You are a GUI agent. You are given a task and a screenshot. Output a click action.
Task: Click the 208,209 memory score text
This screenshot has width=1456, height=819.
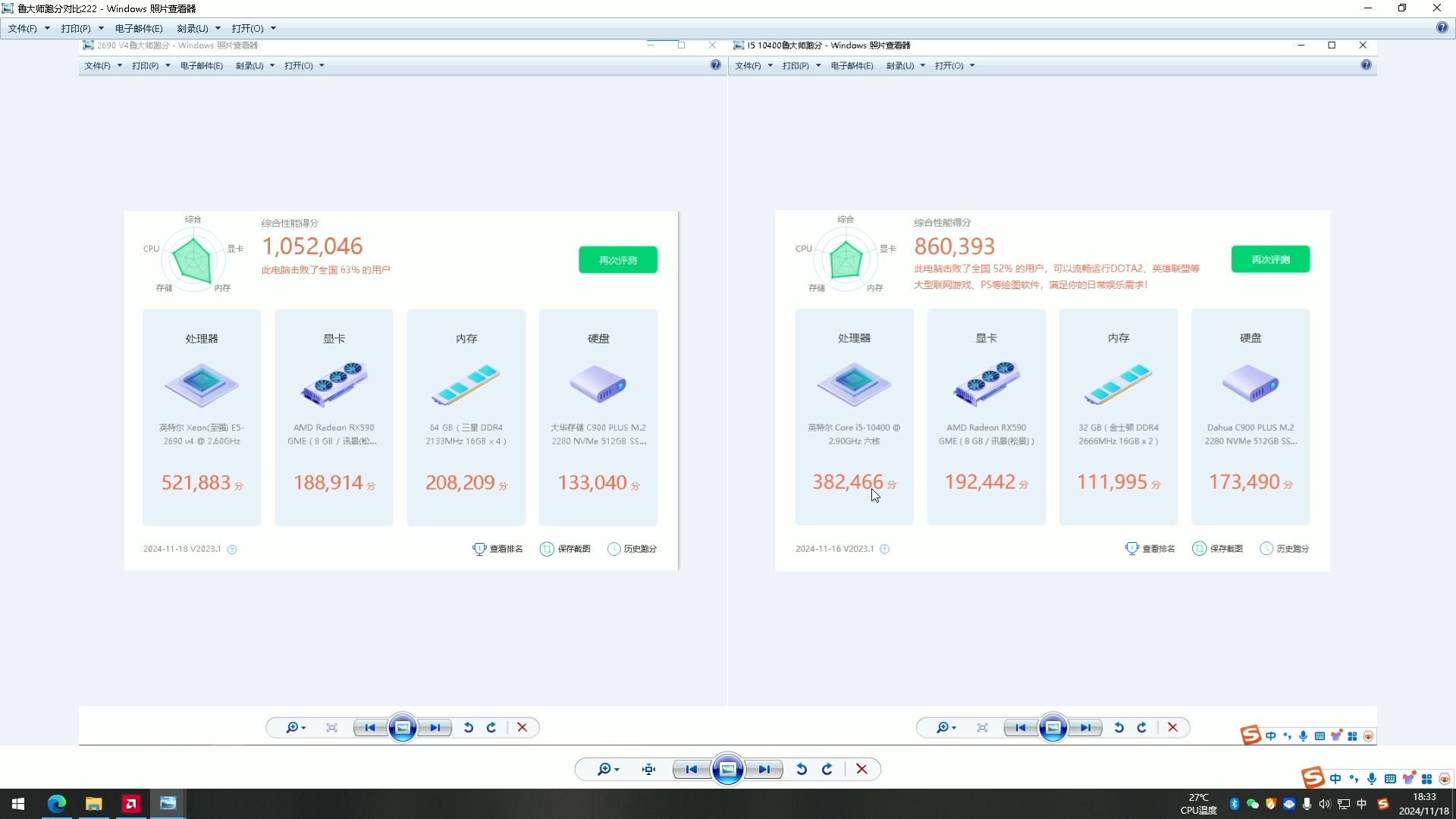tap(460, 483)
